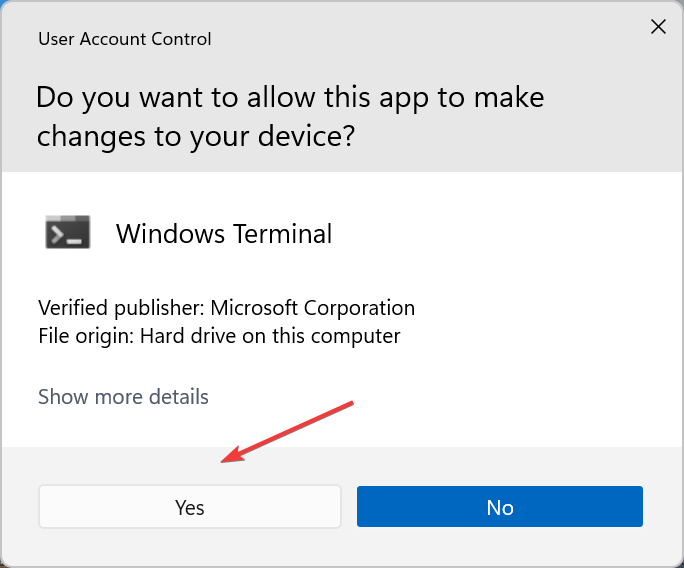Viewport: 684px width, 568px height.
Task: Close the User Account Control dialog
Action: pos(658,27)
